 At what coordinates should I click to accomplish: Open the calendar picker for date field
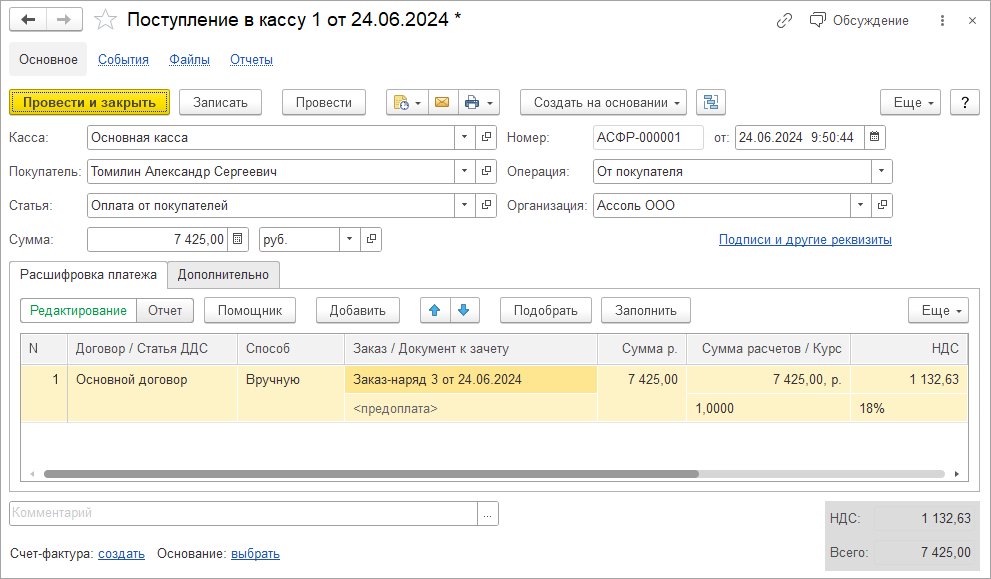point(874,137)
